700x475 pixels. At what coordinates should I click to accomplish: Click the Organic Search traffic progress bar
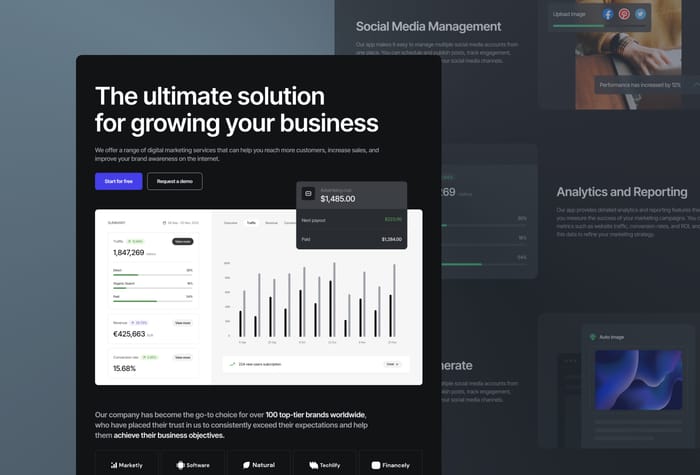coord(153,288)
